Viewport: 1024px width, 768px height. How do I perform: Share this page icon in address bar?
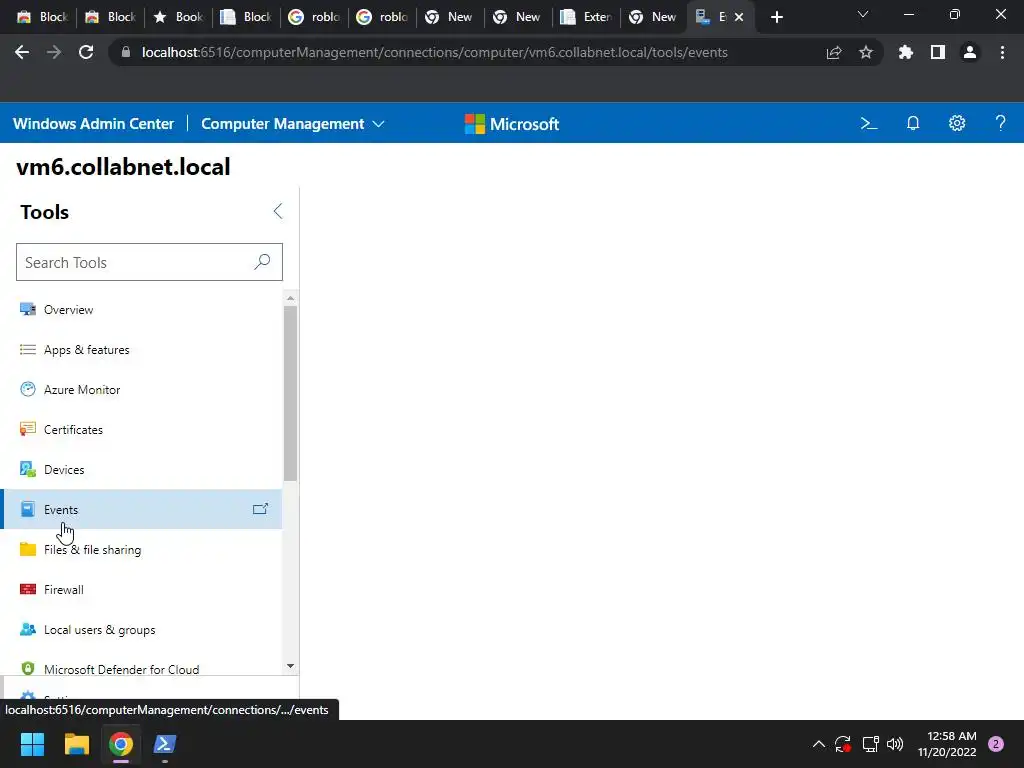[x=834, y=52]
